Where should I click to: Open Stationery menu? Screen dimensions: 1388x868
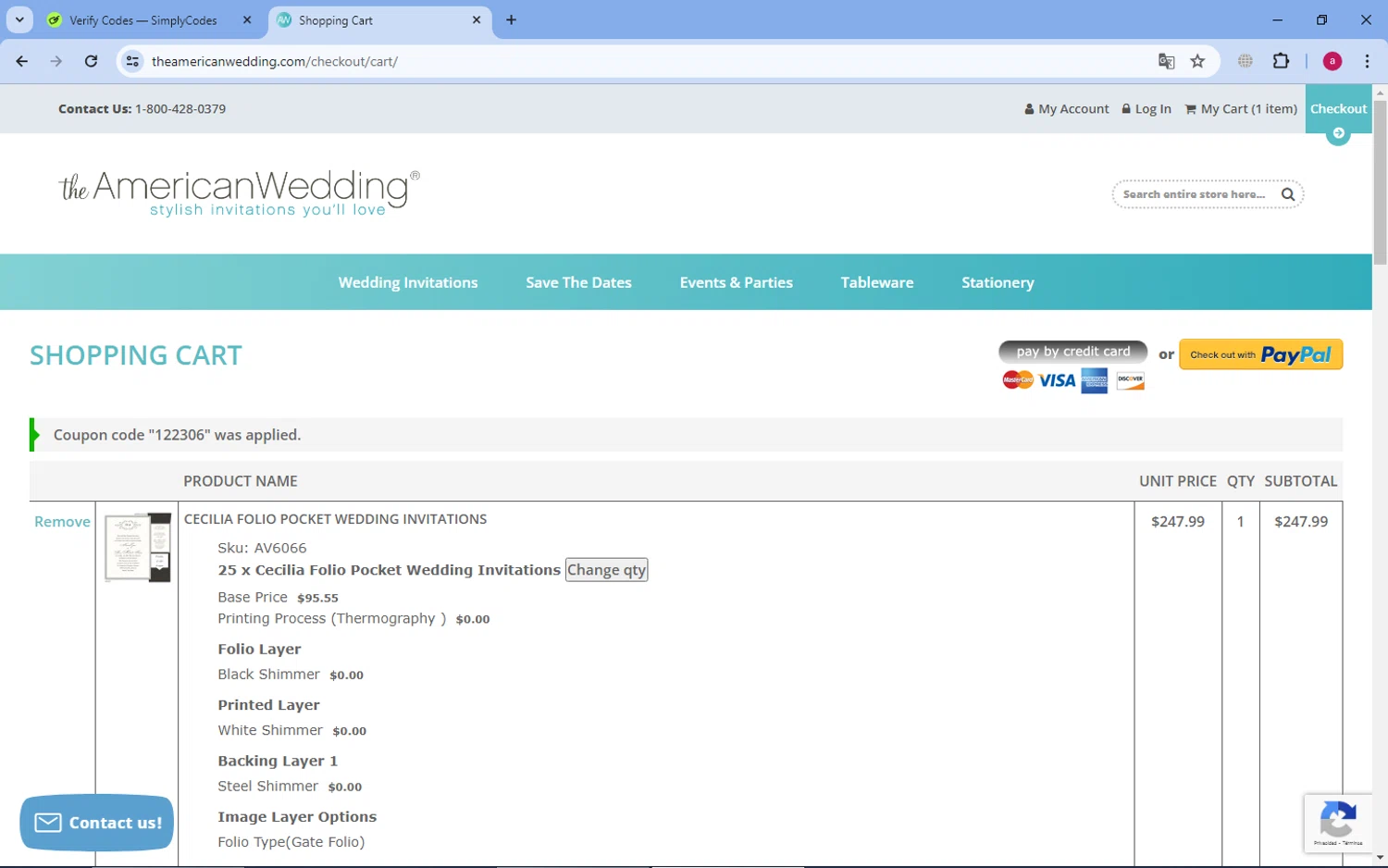(998, 282)
